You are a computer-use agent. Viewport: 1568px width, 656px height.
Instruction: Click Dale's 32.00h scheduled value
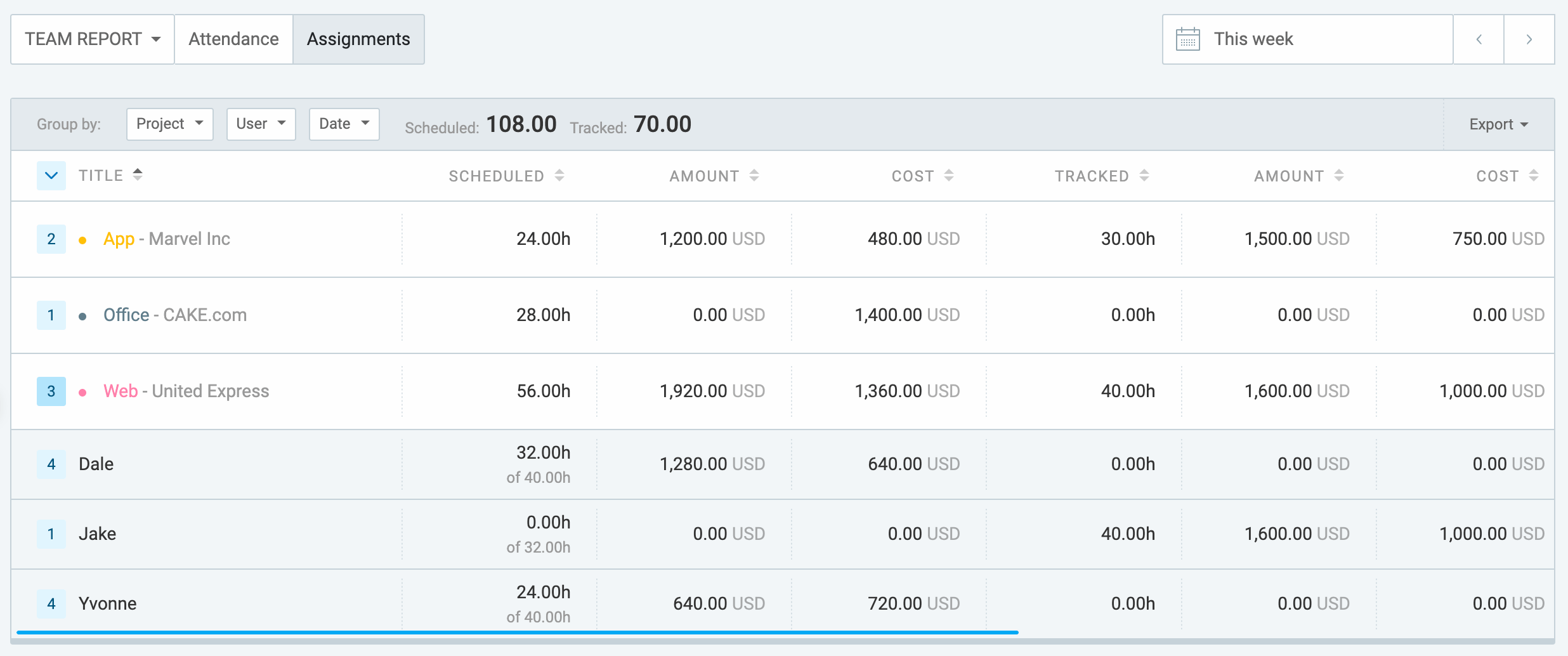click(544, 453)
